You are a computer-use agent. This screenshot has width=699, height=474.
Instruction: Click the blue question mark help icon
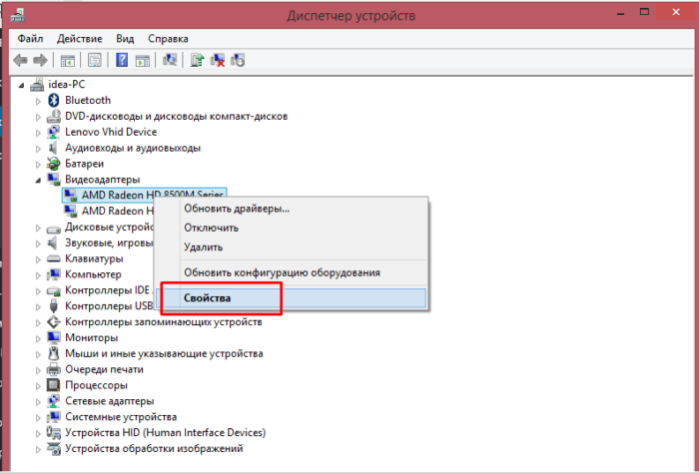coord(122,60)
